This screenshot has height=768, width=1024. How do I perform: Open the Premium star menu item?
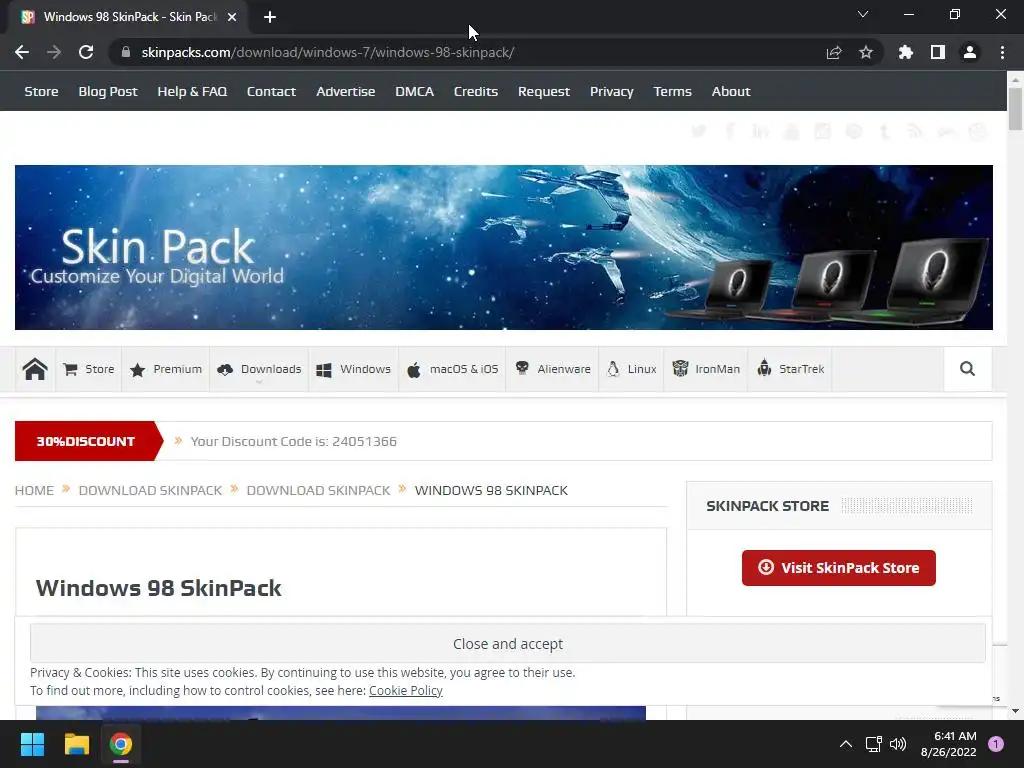(x=166, y=369)
